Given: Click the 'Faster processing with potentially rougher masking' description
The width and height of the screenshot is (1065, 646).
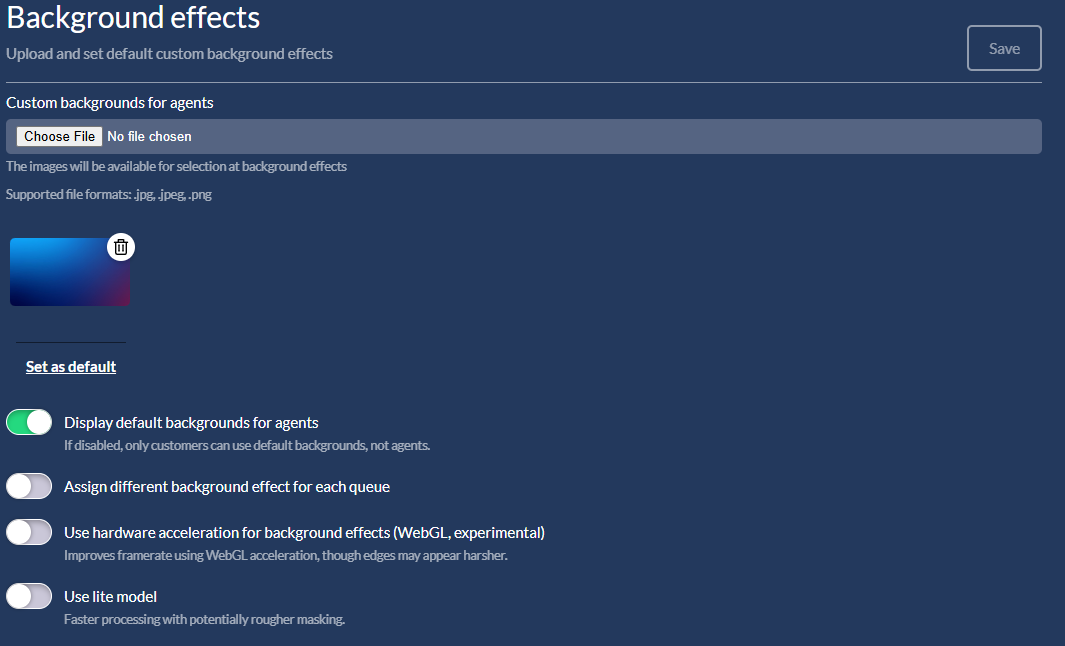Looking at the screenshot, I should [204, 619].
